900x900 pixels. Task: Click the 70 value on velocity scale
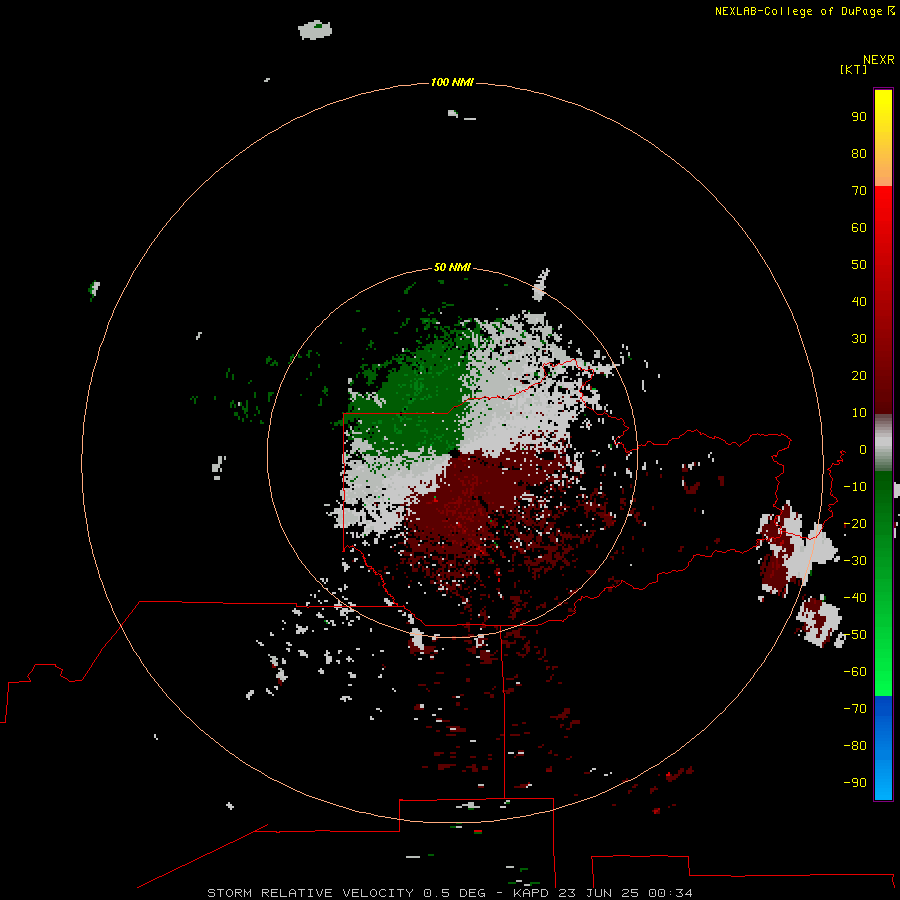(859, 191)
